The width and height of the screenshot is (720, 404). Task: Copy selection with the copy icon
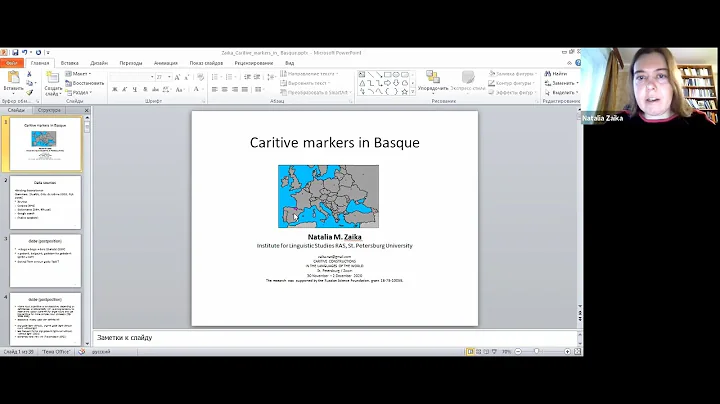29,83
